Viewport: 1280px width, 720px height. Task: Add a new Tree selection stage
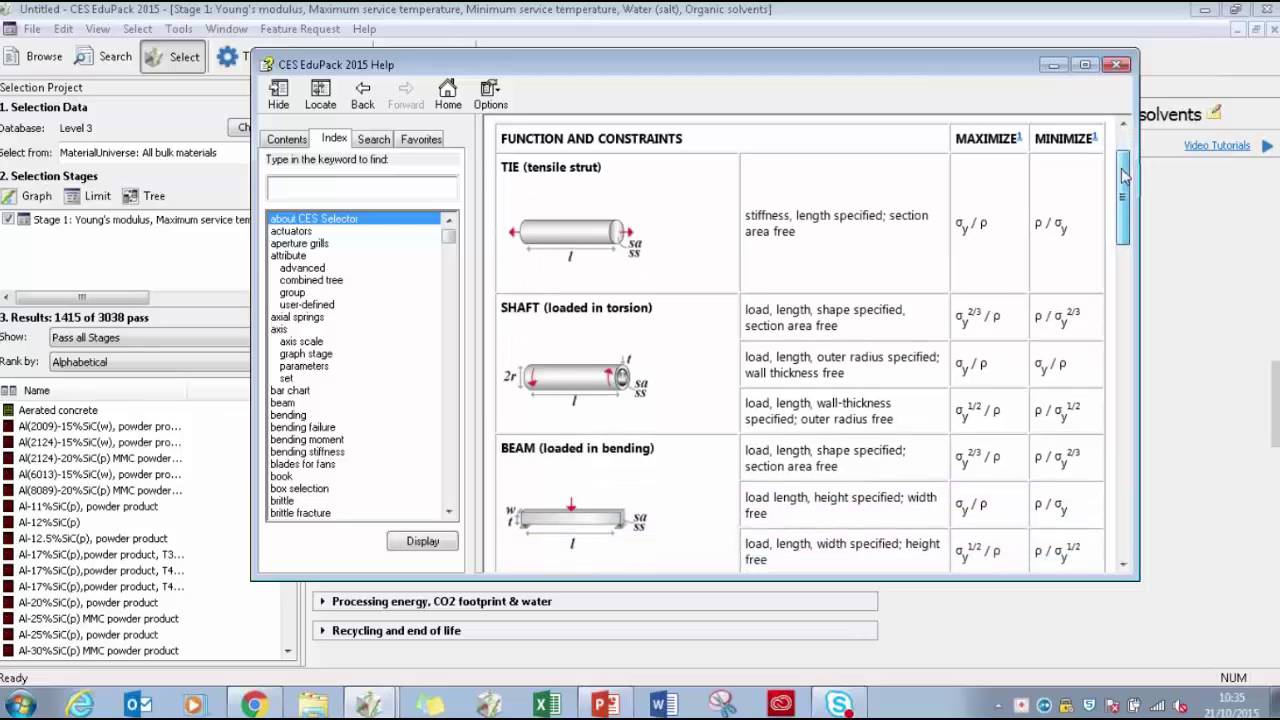point(144,196)
